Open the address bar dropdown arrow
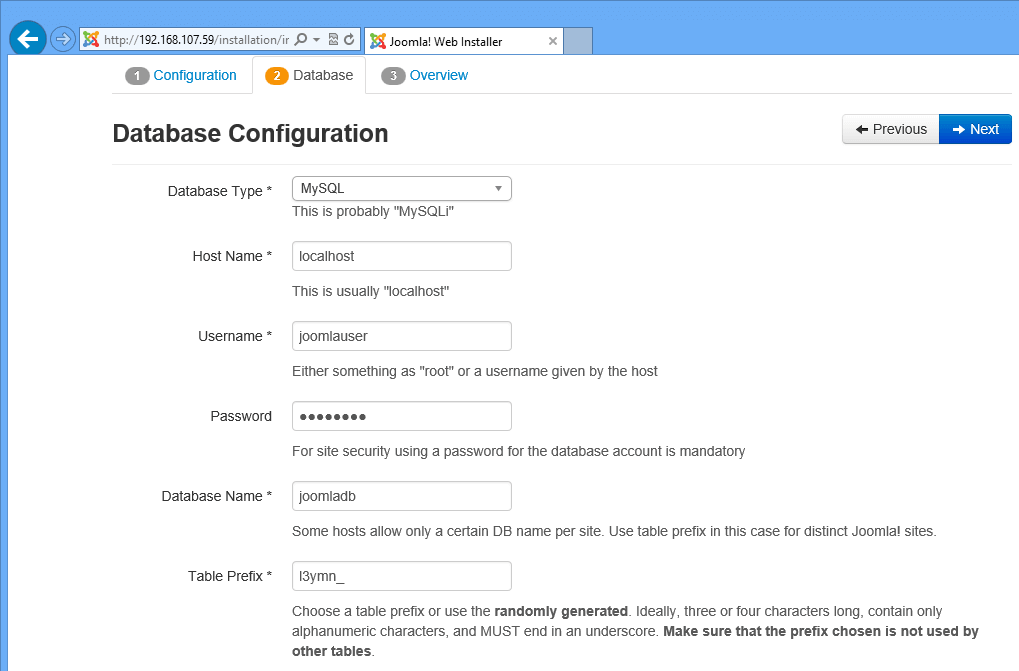The image size is (1019, 671). 316,40
